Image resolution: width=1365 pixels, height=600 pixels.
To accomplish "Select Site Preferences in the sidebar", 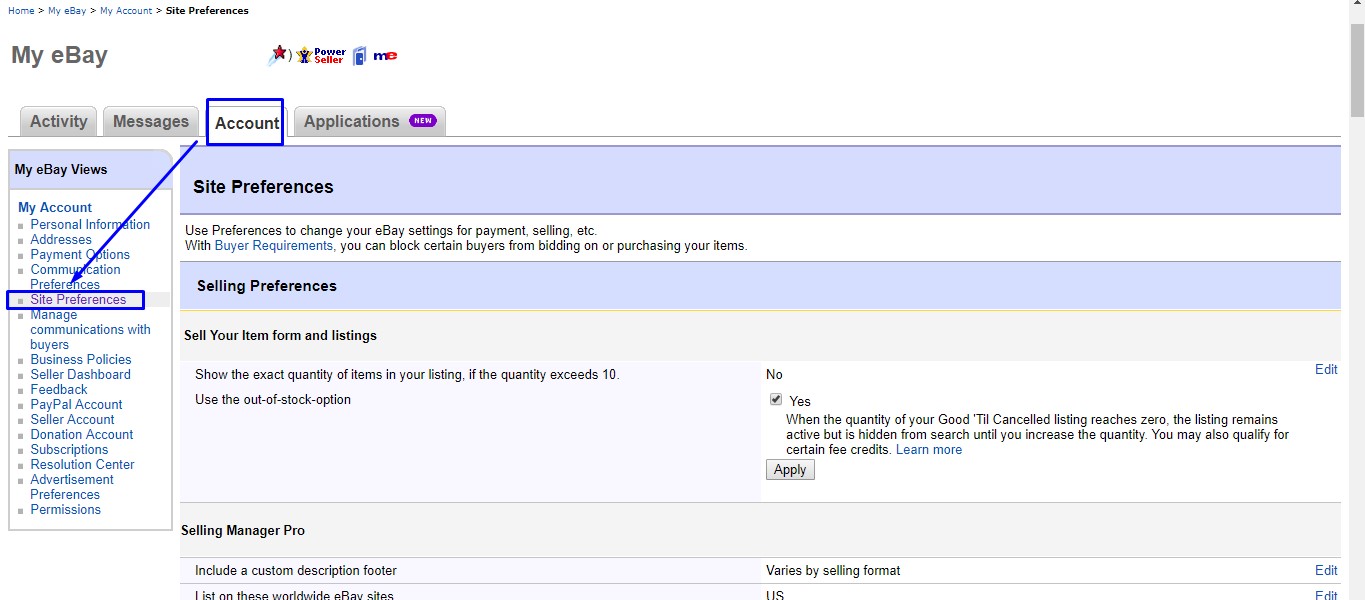I will (78, 299).
